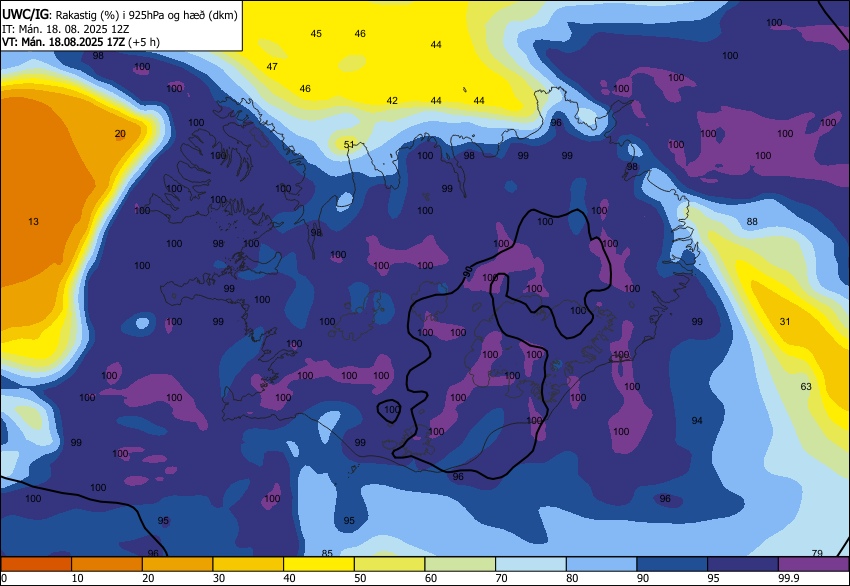Click the legend tick label 99.9
850x586 pixels.
click(789, 578)
